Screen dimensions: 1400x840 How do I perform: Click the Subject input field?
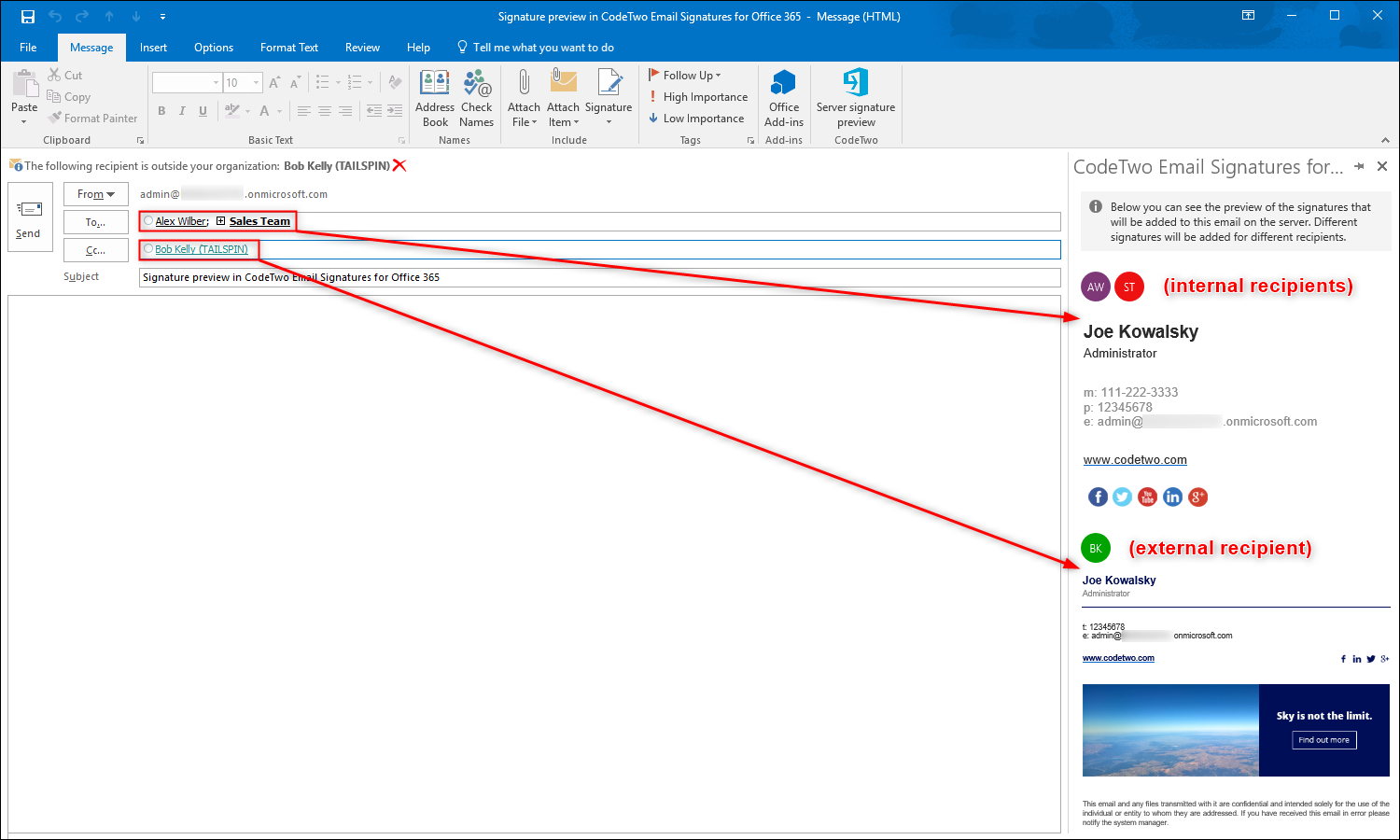click(x=599, y=277)
